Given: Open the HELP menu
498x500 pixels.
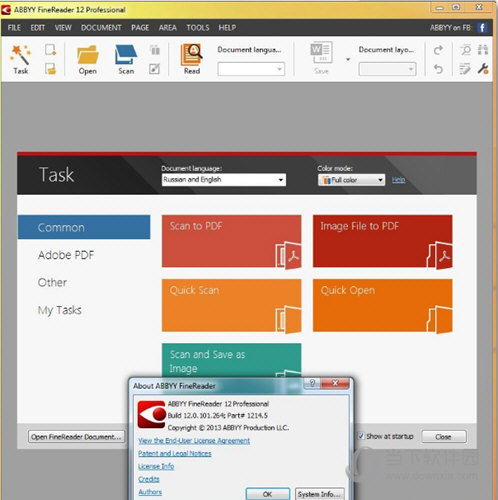Looking at the screenshot, I should 227,28.
